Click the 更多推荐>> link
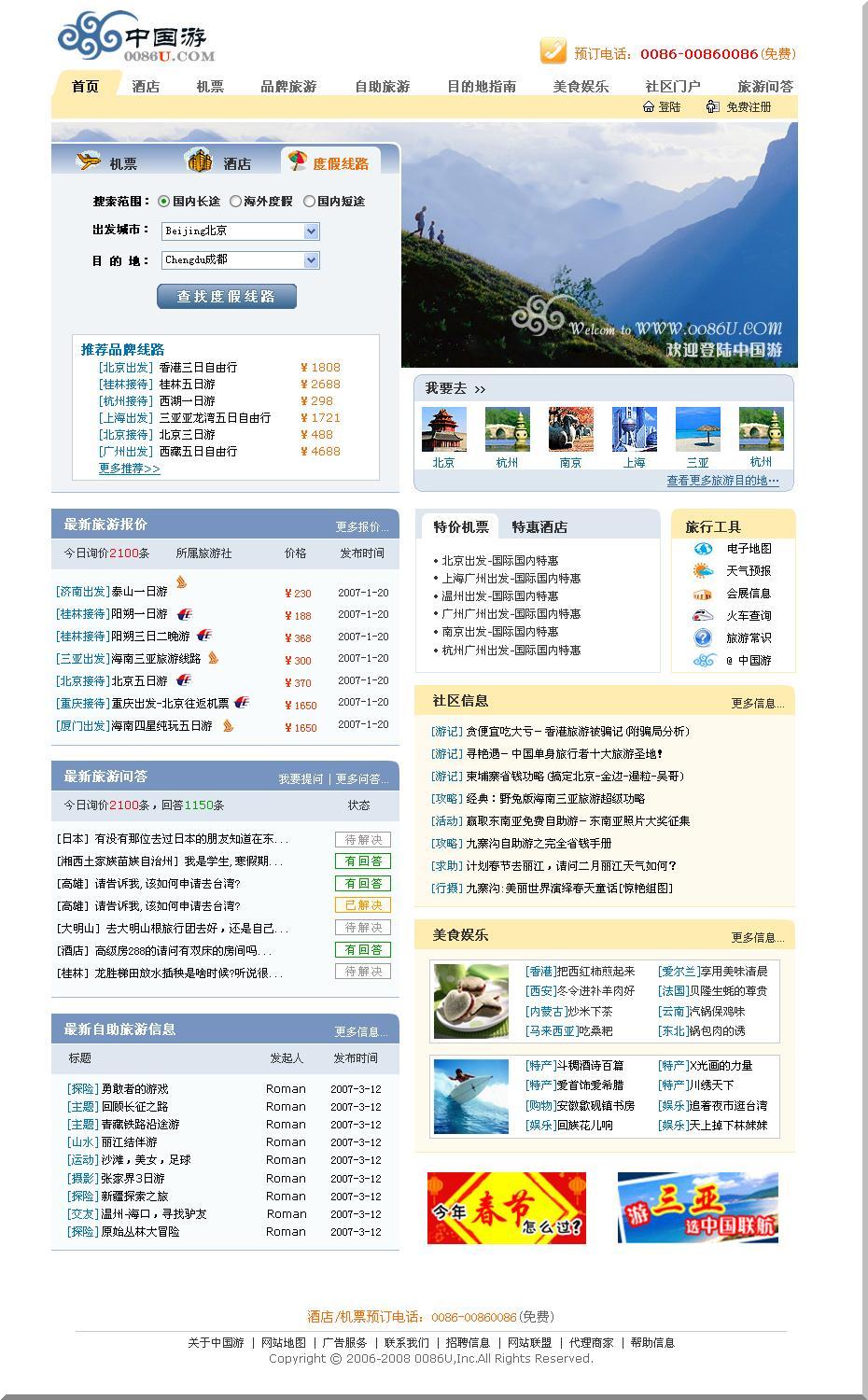This screenshot has width=868, height=1400. (x=130, y=469)
